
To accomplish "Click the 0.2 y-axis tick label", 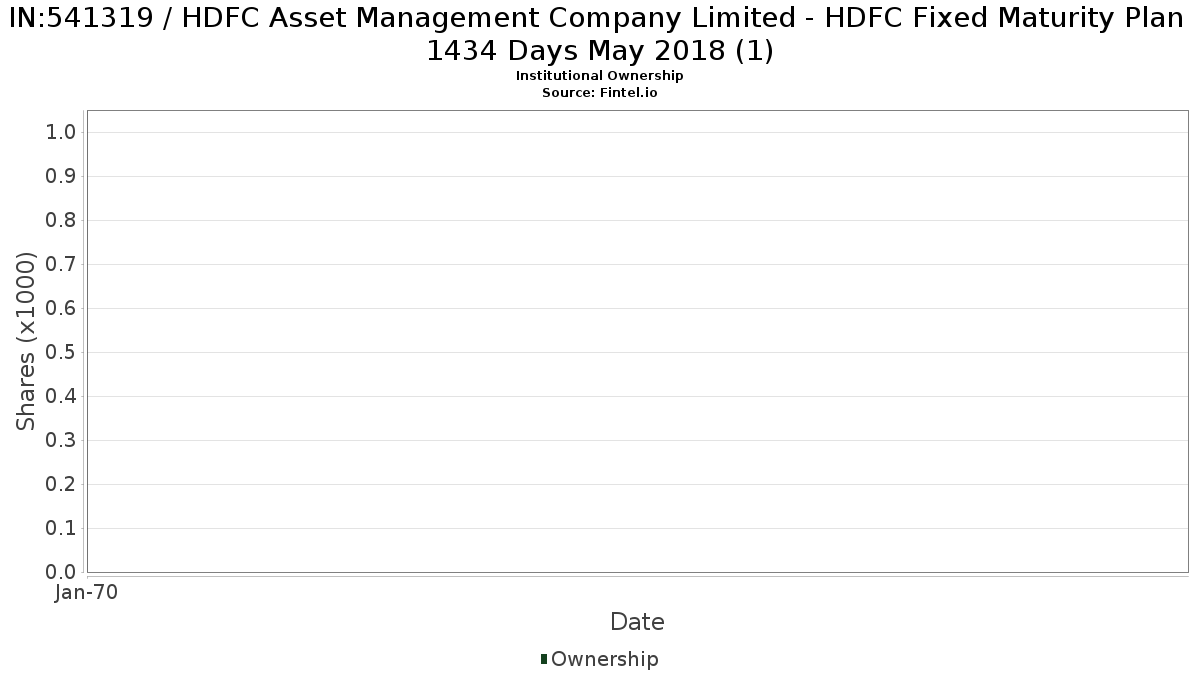I will pyautogui.click(x=62, y=485).
